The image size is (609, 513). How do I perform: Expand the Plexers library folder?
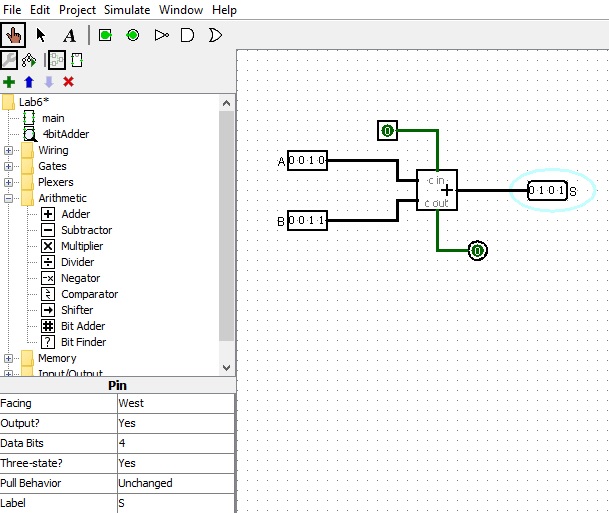(x=8, y=182)
